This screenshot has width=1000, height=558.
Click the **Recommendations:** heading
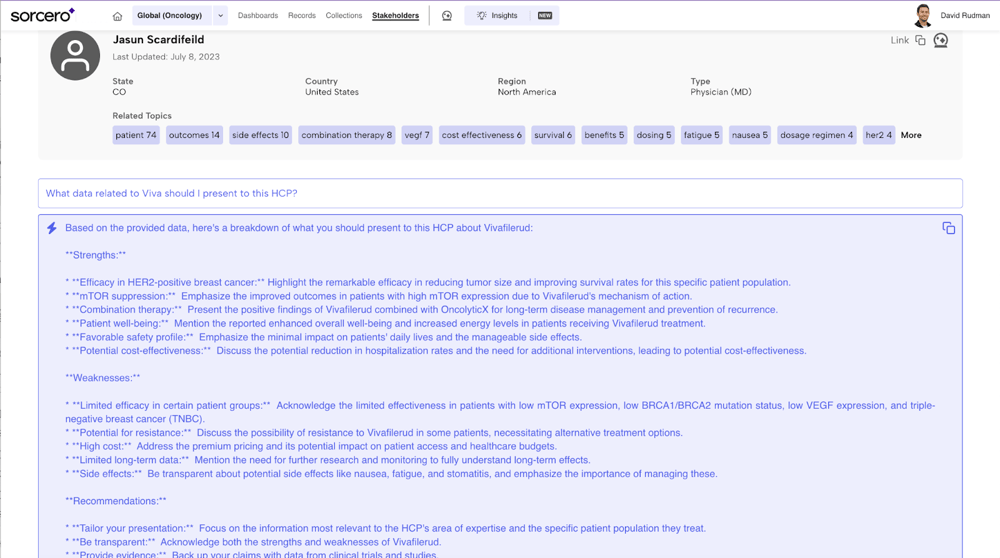click(115, 501)
